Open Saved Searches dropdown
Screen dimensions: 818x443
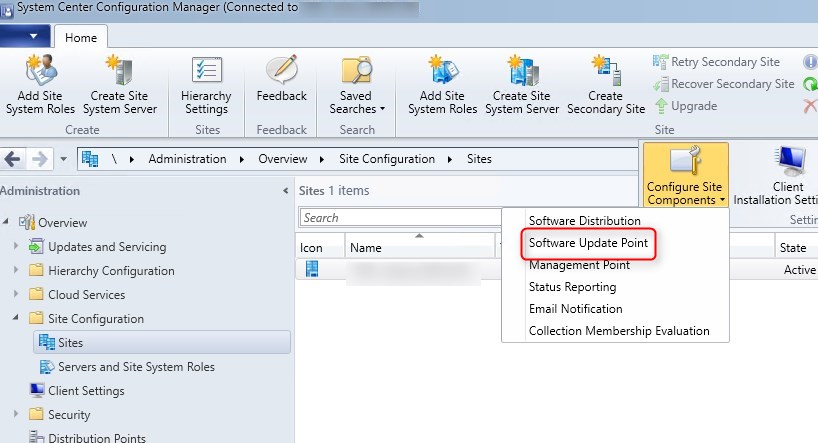pyautogui.click(x=356, y=85)
